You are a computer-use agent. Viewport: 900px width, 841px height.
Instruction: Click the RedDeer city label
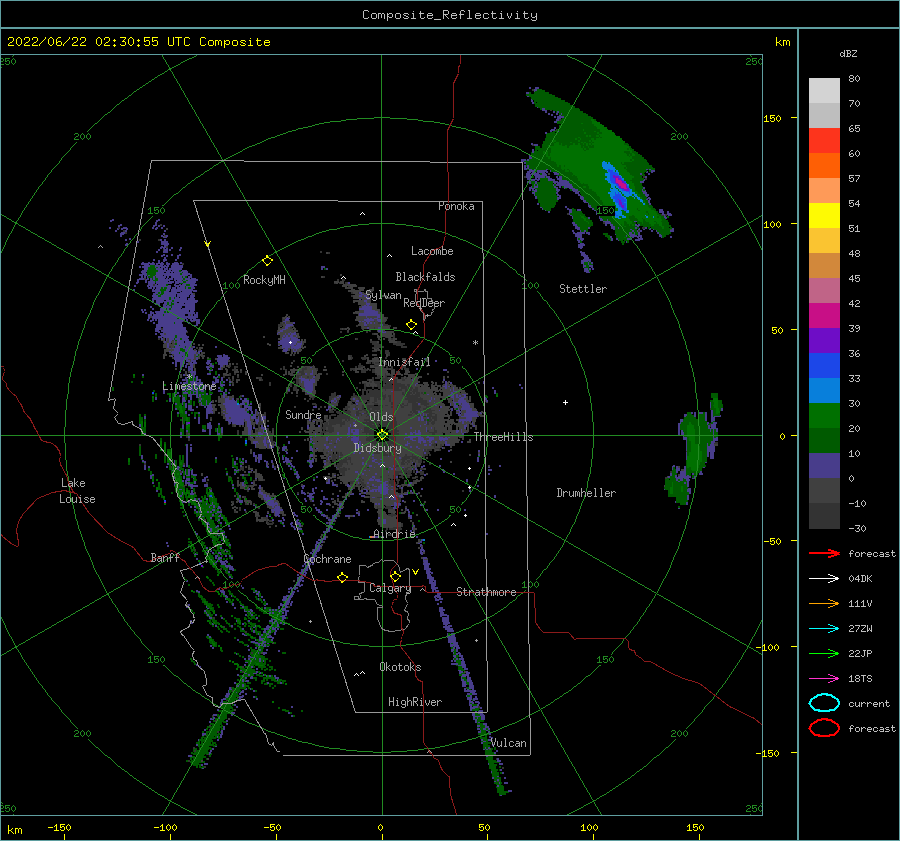pyautogui.click(x=424, y=303)
